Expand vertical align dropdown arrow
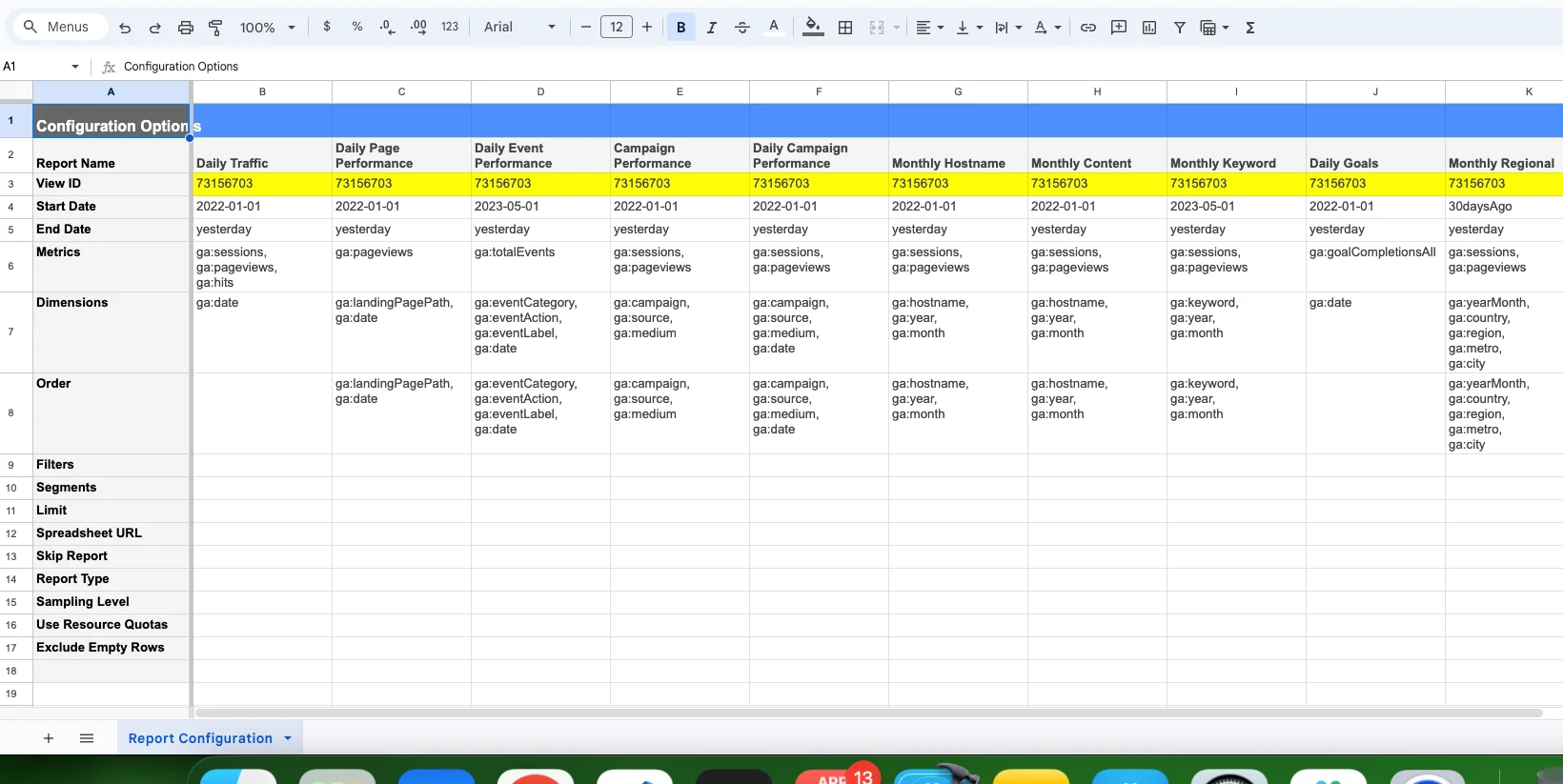This screenshot has height=784, width=1563. [x=980, y=28]
